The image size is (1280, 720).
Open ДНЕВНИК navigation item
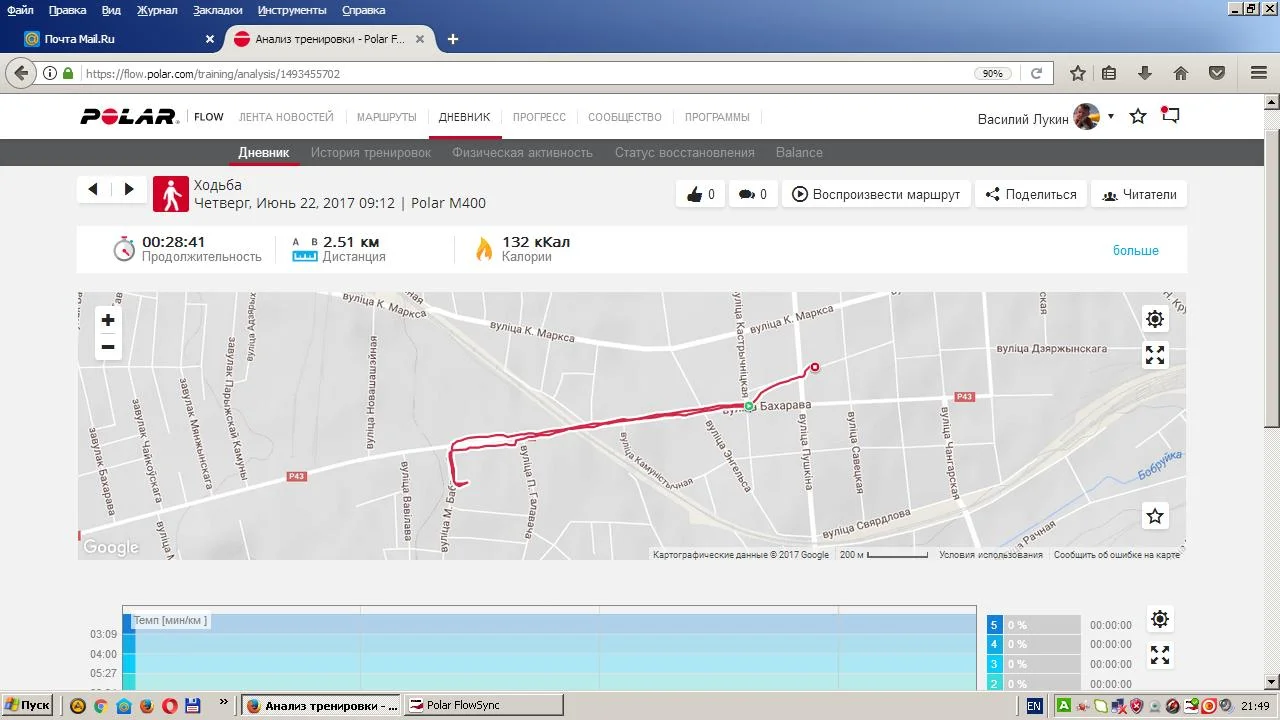pos(465,117)
